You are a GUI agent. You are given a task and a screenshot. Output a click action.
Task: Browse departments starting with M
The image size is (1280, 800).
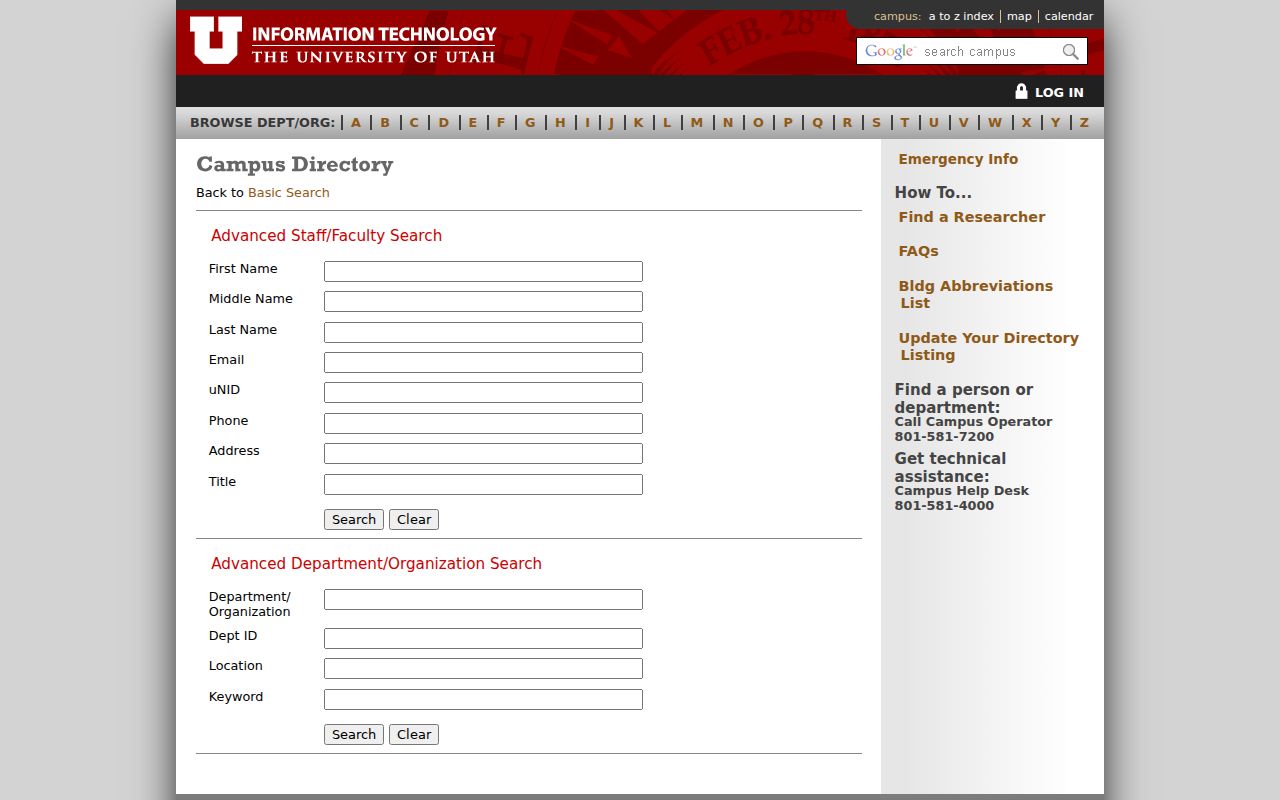coord(697,123)
